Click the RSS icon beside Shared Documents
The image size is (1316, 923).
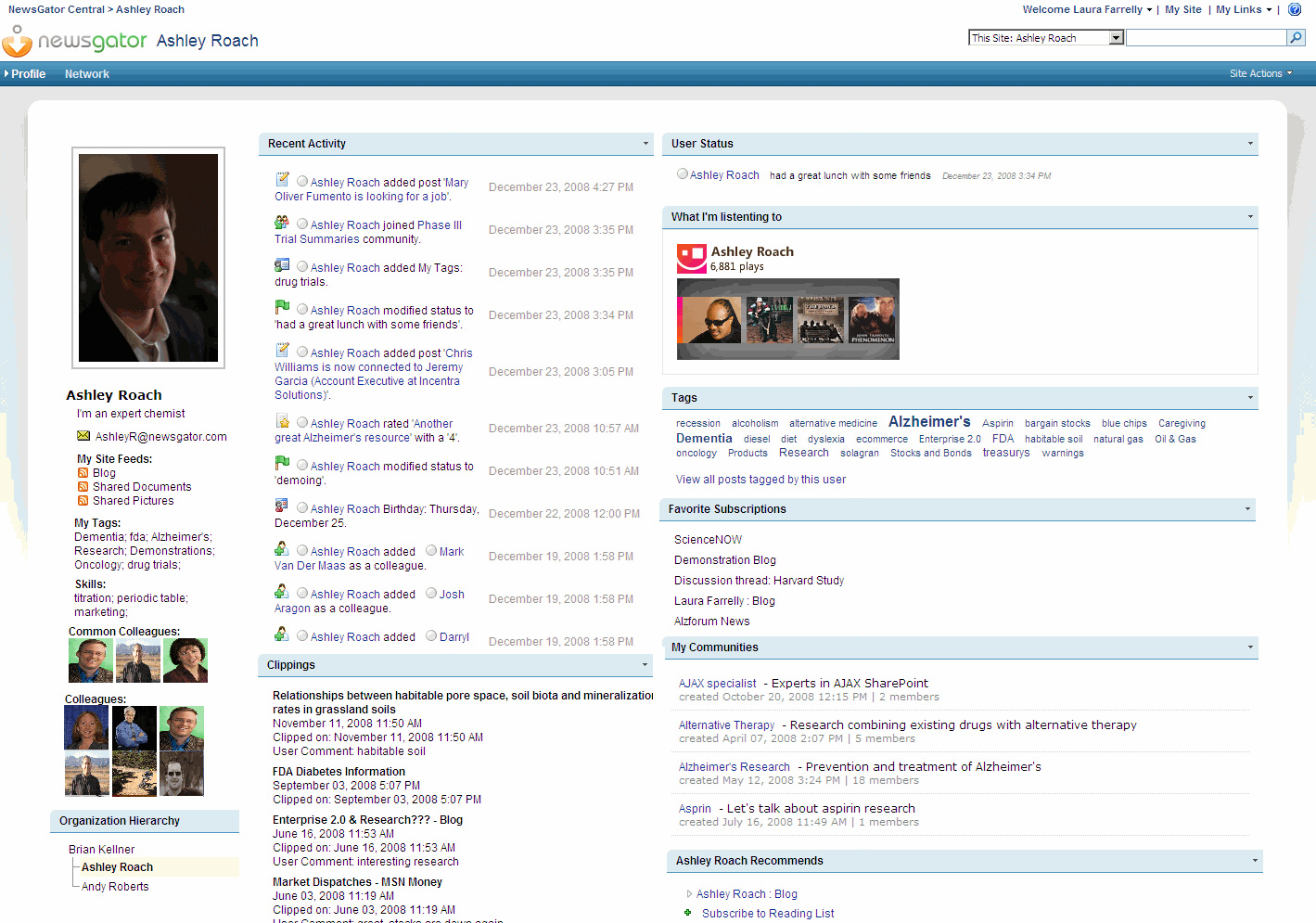click(x=83, y=487)
